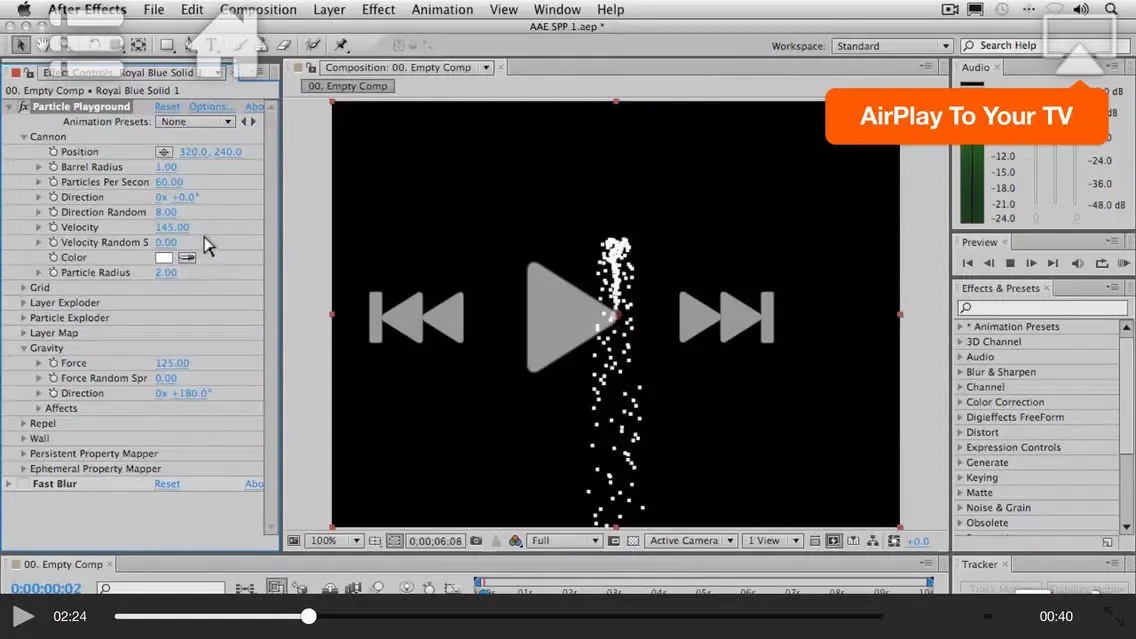The image size is (1136, 639).
Task: Click First Frame button in Preview panel
Action: [967, 264]
